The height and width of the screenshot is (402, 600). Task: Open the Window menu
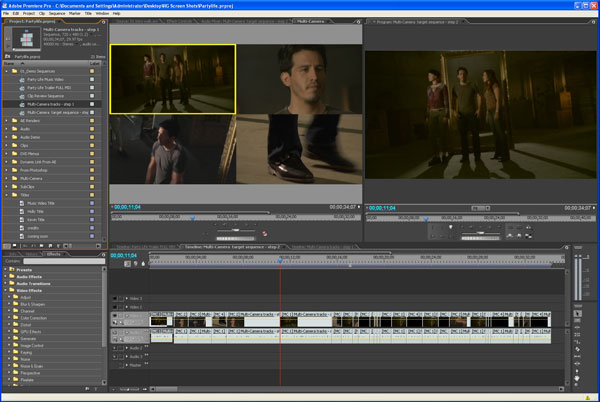(102, 13)
